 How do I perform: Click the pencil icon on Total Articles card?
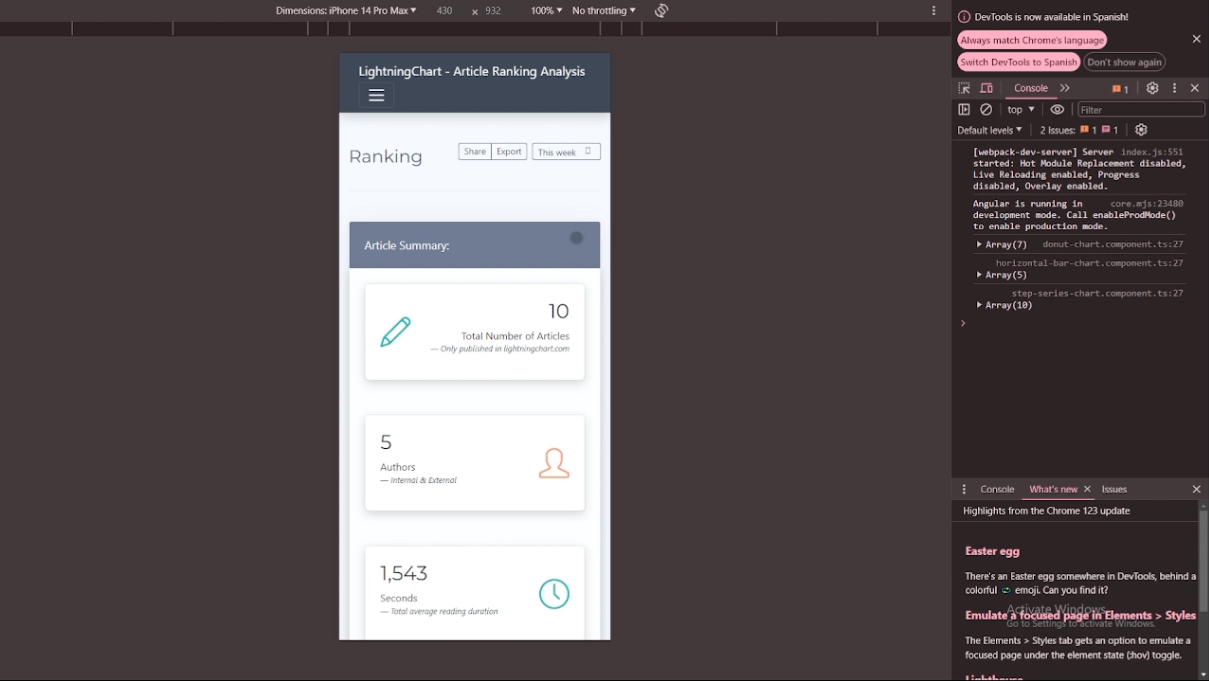coord(396,332)
